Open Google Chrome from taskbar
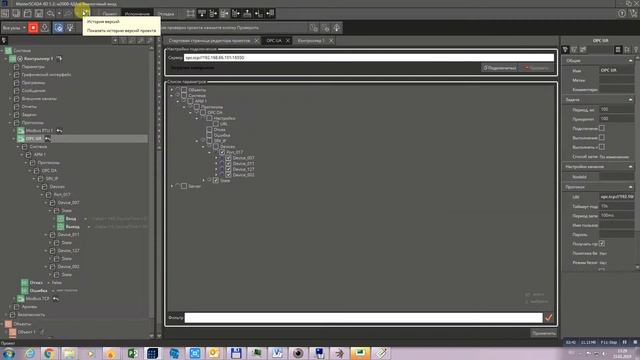This screenshot has width=640, height=360. pos(49,353)
